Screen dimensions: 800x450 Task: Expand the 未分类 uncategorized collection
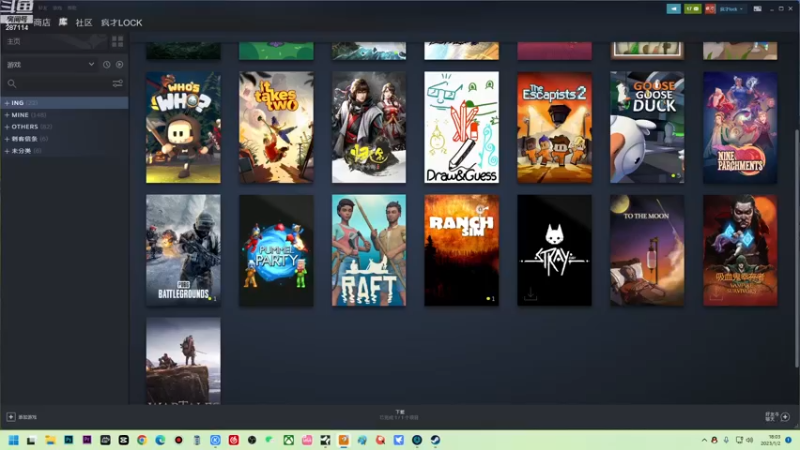pyautogui.click(x=64, y=151)
